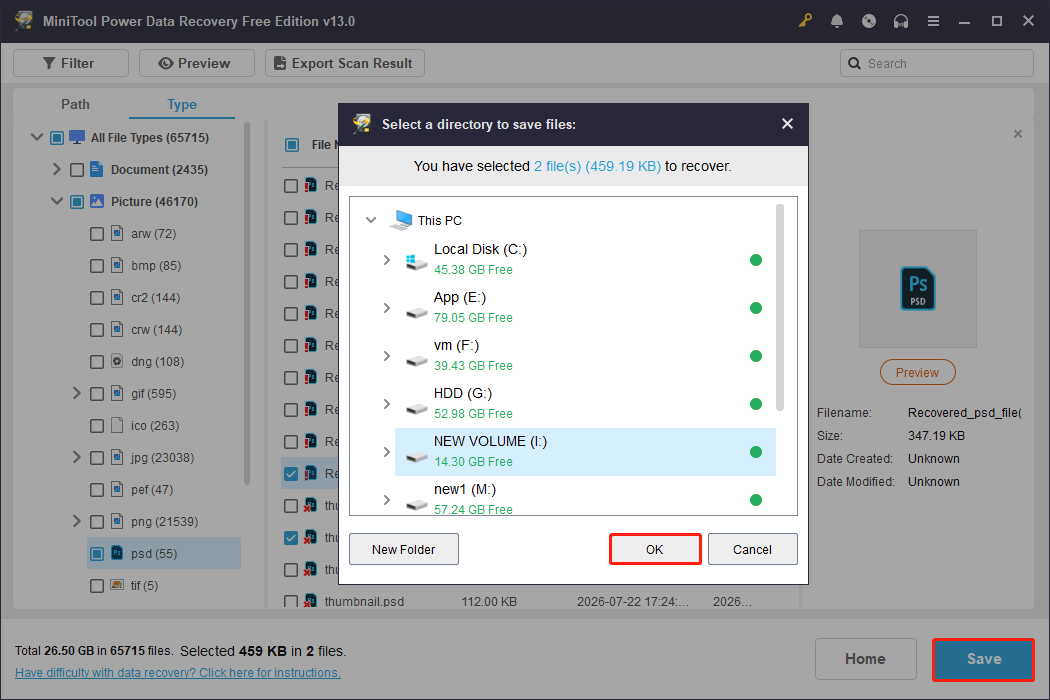
Task: Toggle the jpg (23038) checkbox
Action: [97, 458]
